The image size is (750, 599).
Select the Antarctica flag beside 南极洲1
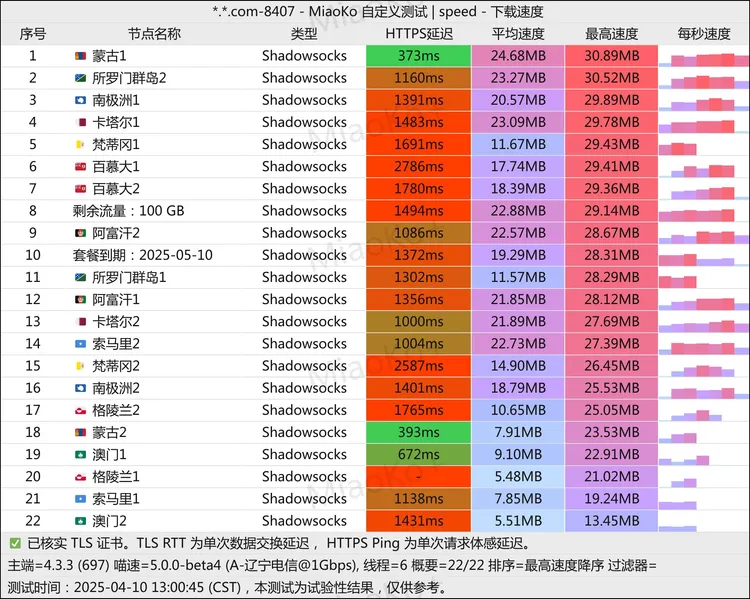point(81,100)
